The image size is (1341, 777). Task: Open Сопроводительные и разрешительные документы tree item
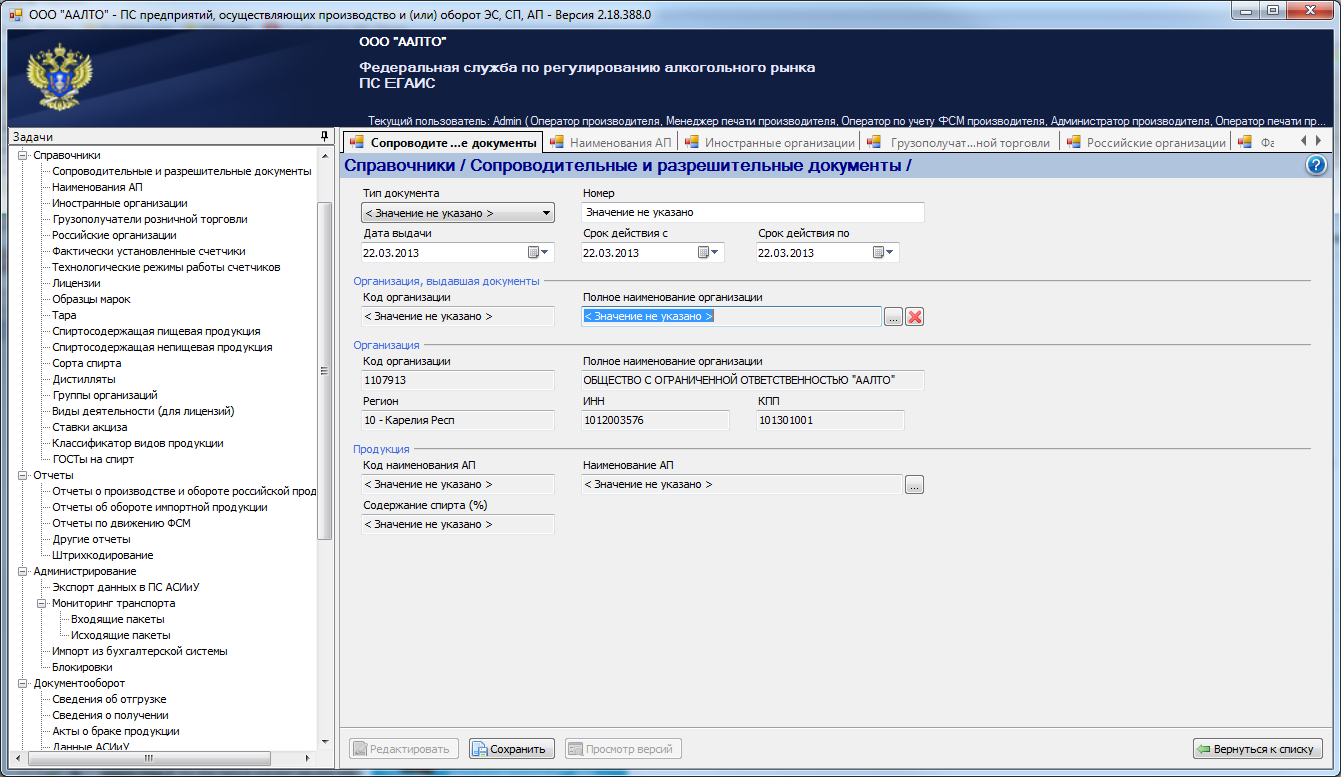click(182, 171)
